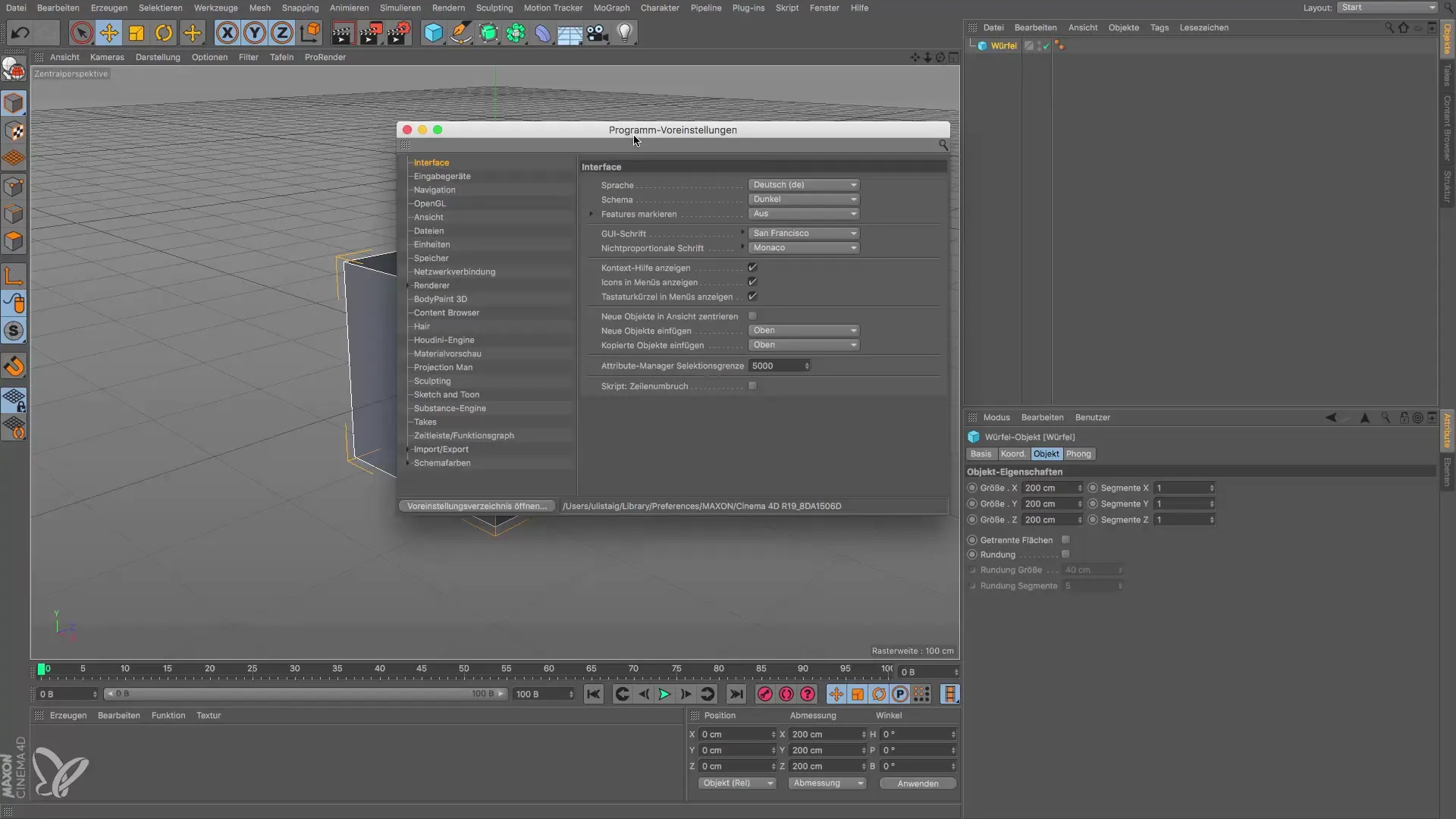
Task: Switch to the Koord. tab
Action: coord(1012,454)
